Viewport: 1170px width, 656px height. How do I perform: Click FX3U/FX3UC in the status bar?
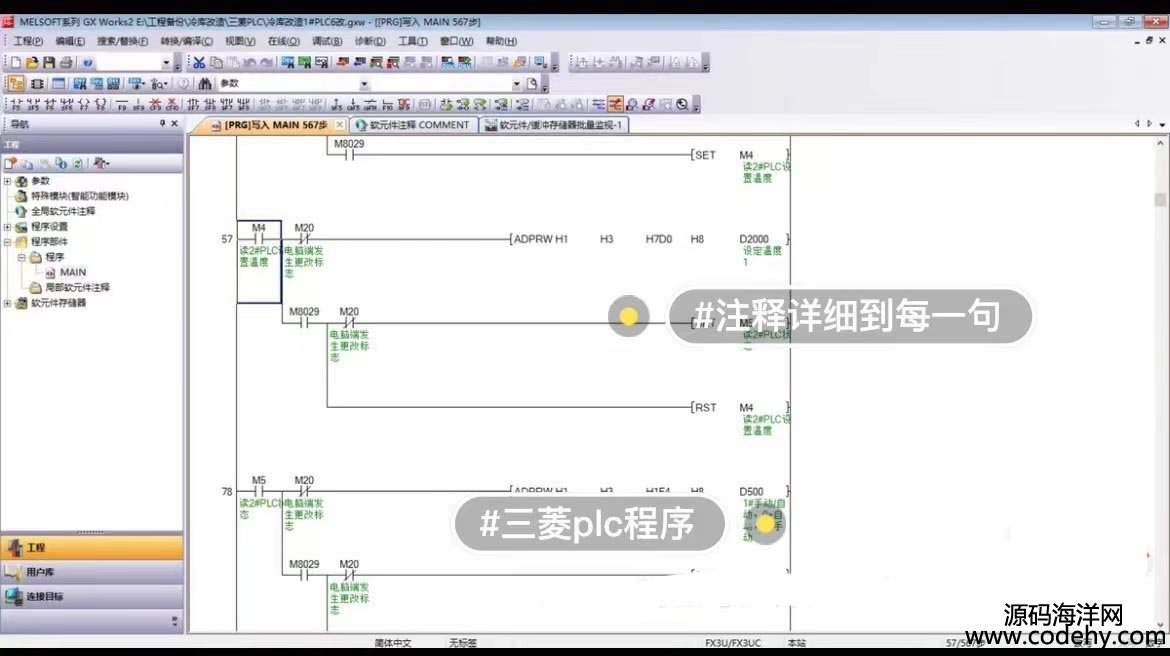[733, 643]
